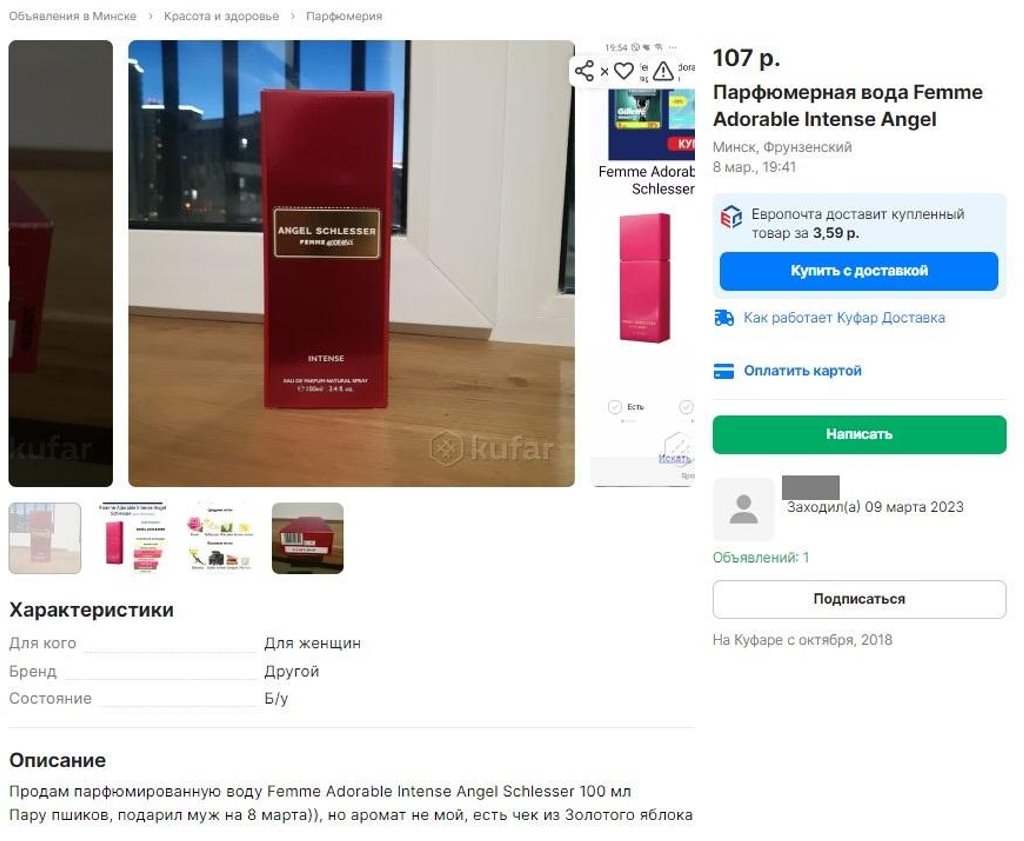This screenshot has width=1024, height=841.
Task: Subscribe to seller with 'Подписаться'
Action: (859, 599)
